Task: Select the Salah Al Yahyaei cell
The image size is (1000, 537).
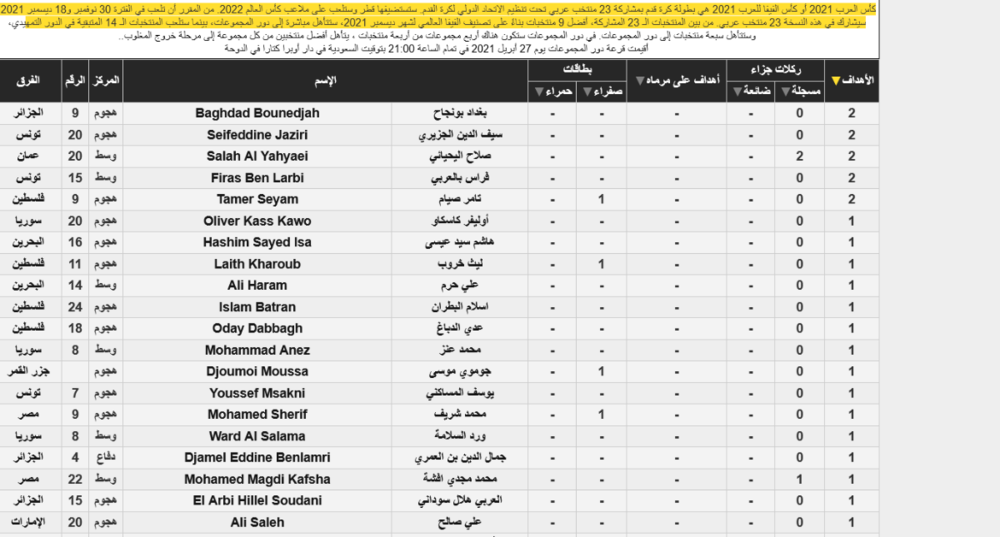Action: (257, 156)
